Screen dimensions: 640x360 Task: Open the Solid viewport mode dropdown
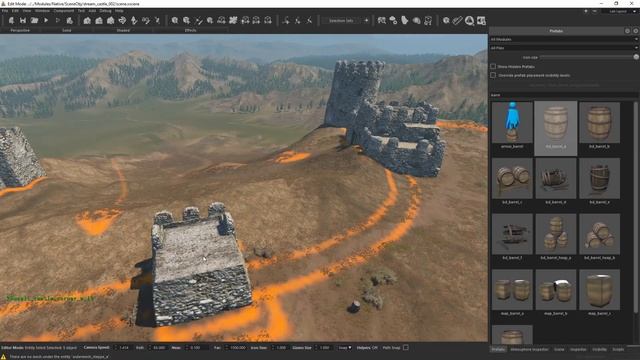click(x=67, y=31)
